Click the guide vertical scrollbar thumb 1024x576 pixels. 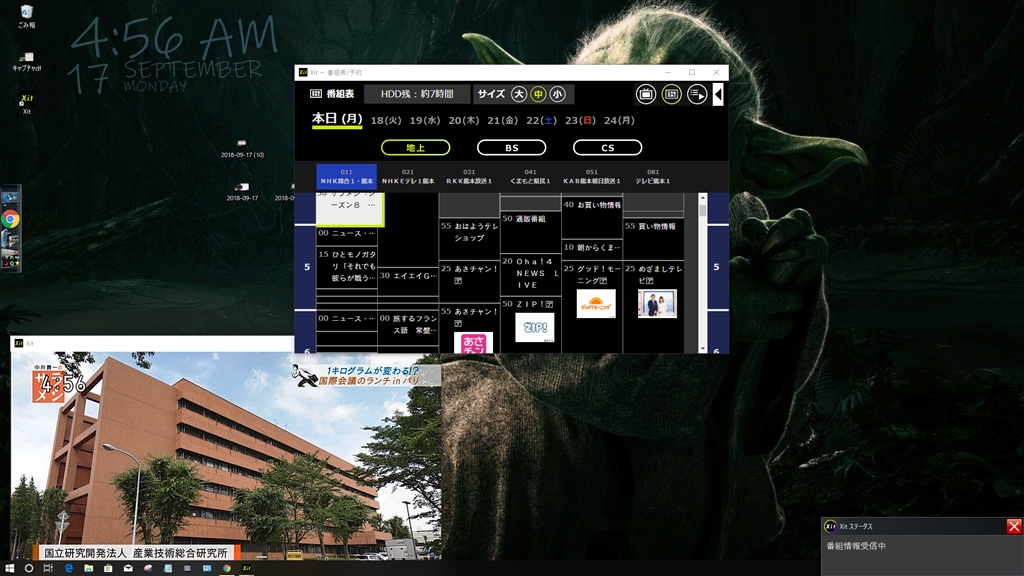[703, 210]
